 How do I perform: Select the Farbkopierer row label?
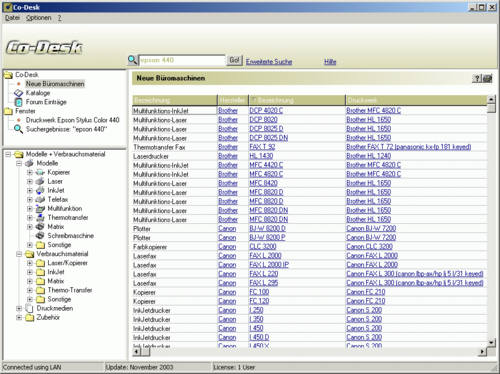[x=150, y=247]
